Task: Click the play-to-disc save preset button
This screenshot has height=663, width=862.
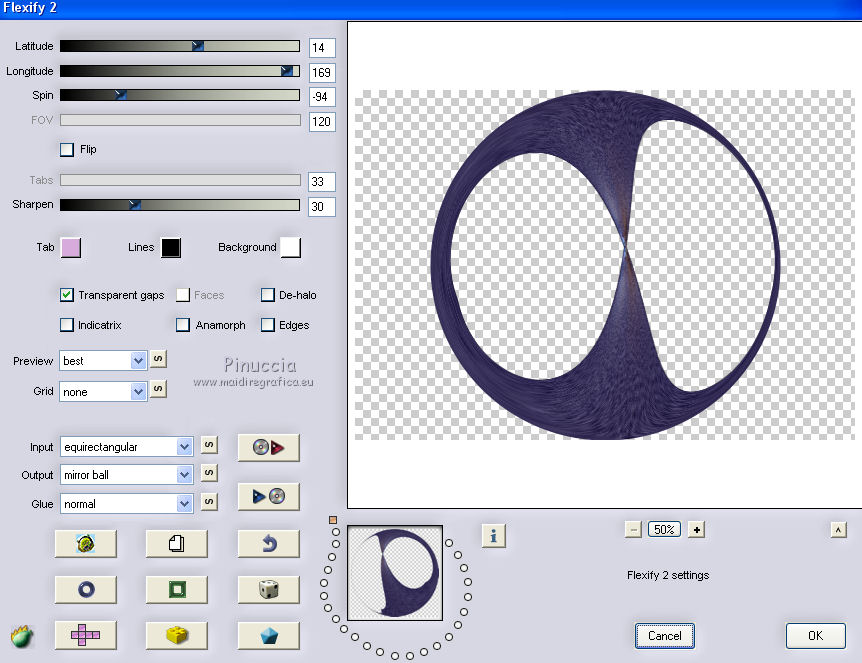Action: coord(268,496)
